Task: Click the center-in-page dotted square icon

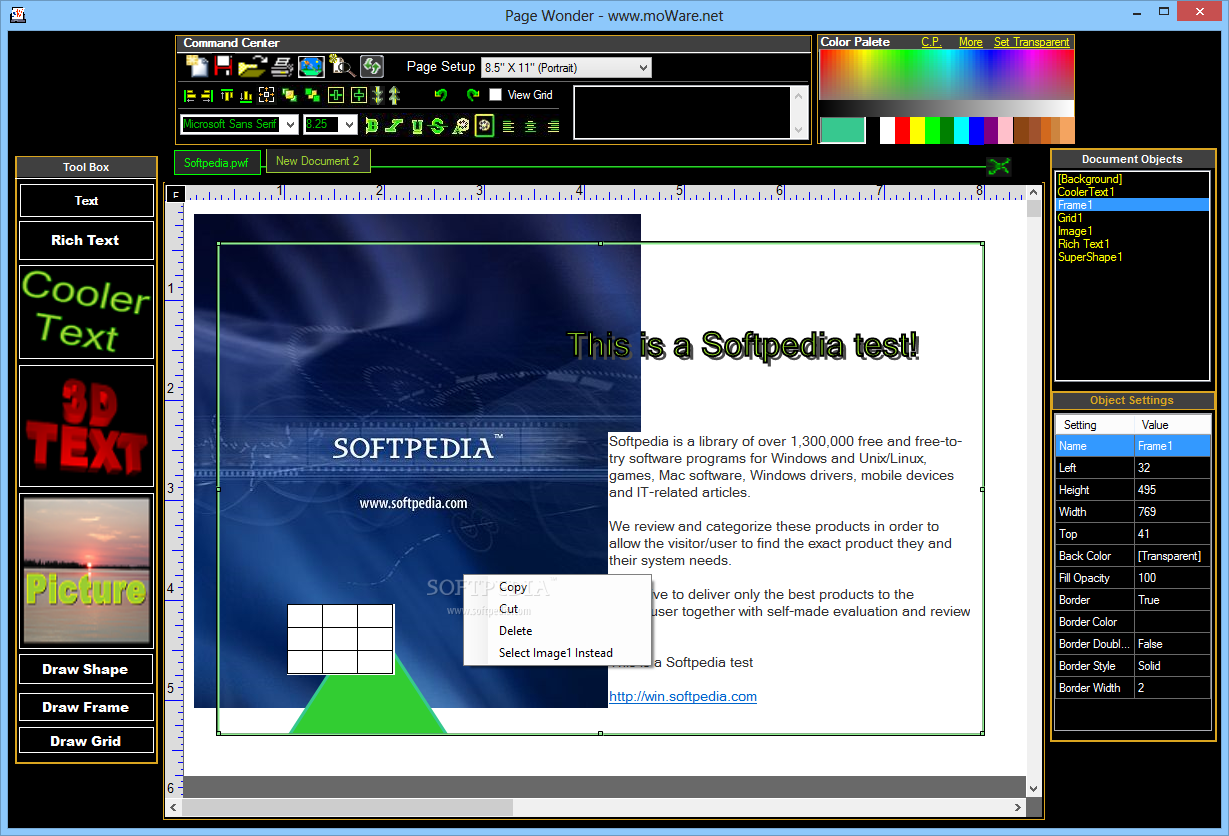Action: pyautogui.click(x=266, y=95)
